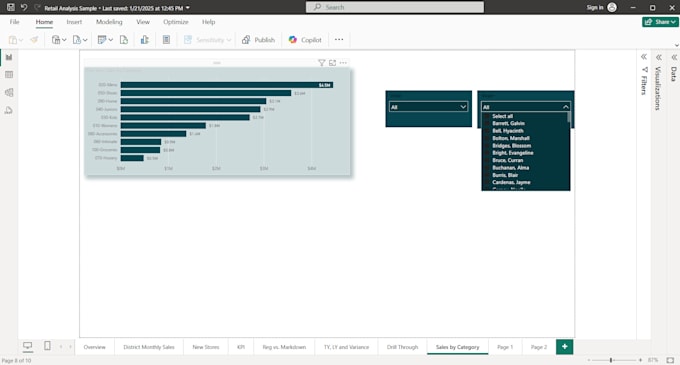Check the Barrett, Galvin checkbox
The width and height of the screenshot is (680, 365).
pos(487,124)
